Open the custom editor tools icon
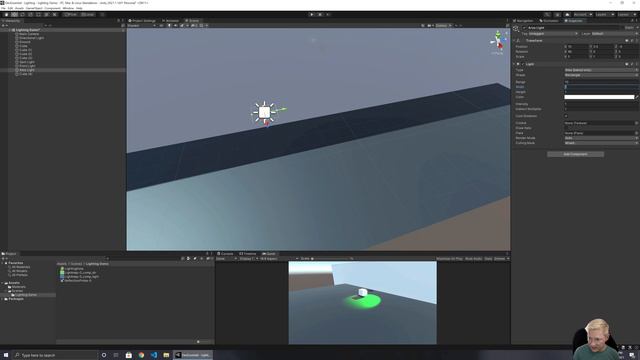The image size is (640, 360). [x=54, y=14]
